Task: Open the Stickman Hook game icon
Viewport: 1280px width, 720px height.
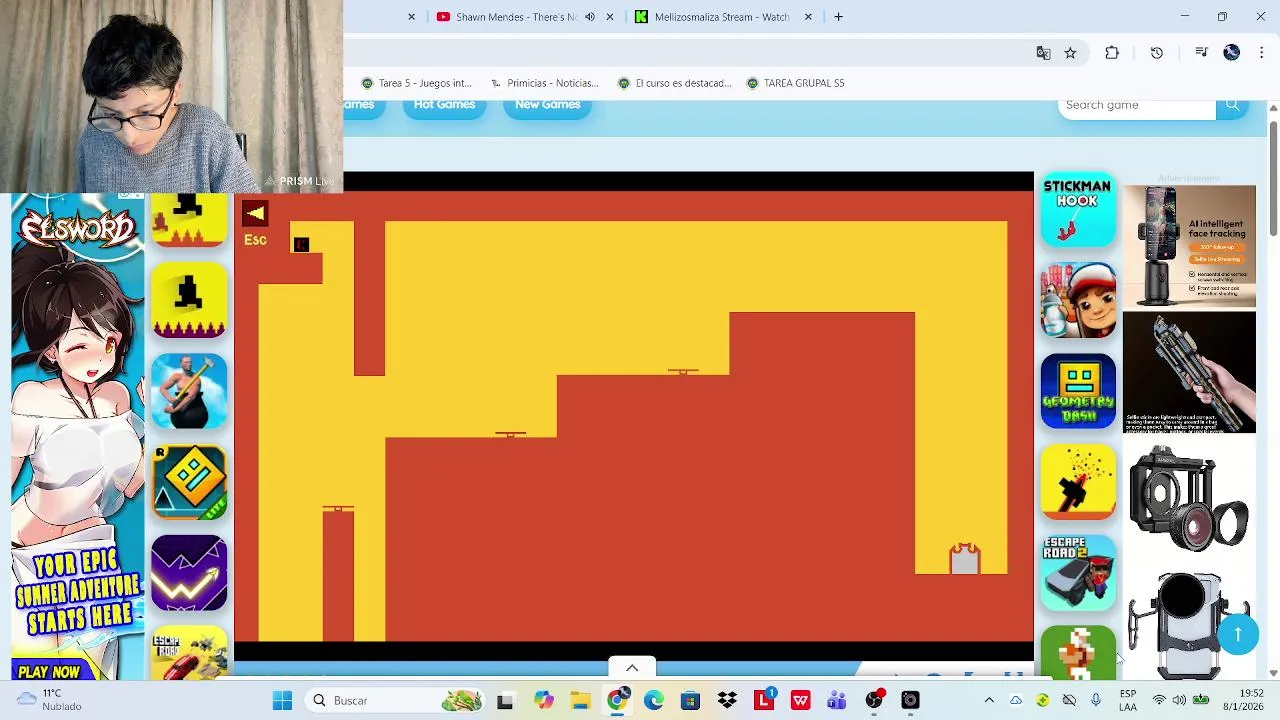Action: (x=1078, y=209)
